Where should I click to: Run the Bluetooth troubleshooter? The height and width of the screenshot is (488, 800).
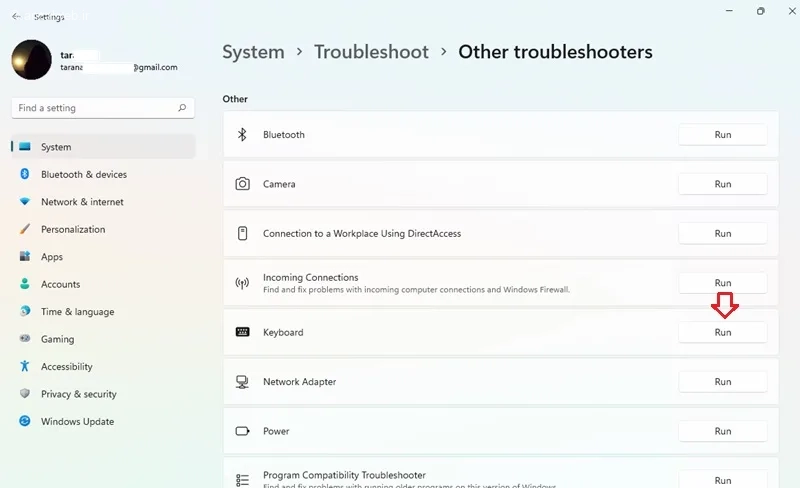click(722, 135)
